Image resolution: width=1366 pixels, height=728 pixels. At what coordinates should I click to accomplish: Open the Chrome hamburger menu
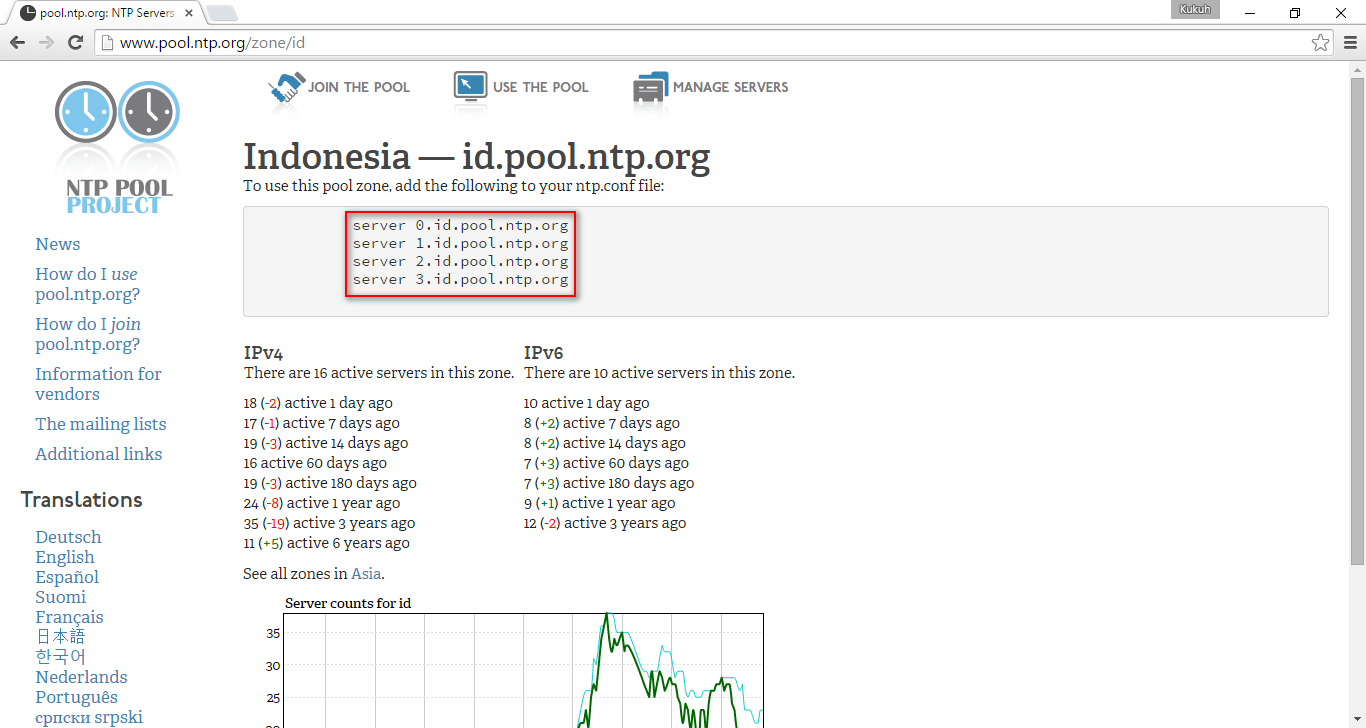tap(1350, 42)
